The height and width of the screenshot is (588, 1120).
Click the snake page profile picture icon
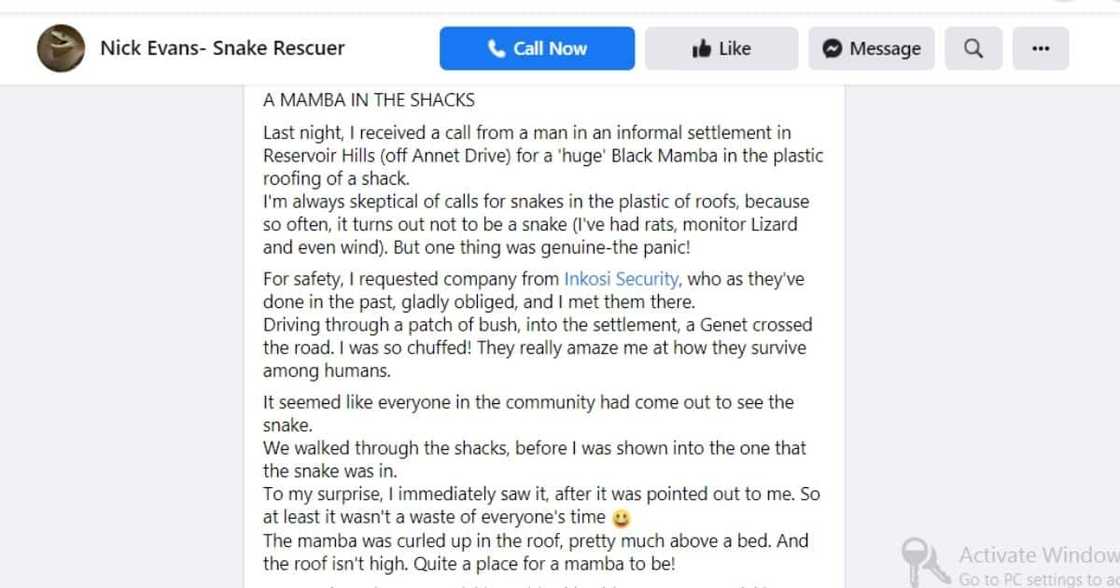click(x=60, y=47)
